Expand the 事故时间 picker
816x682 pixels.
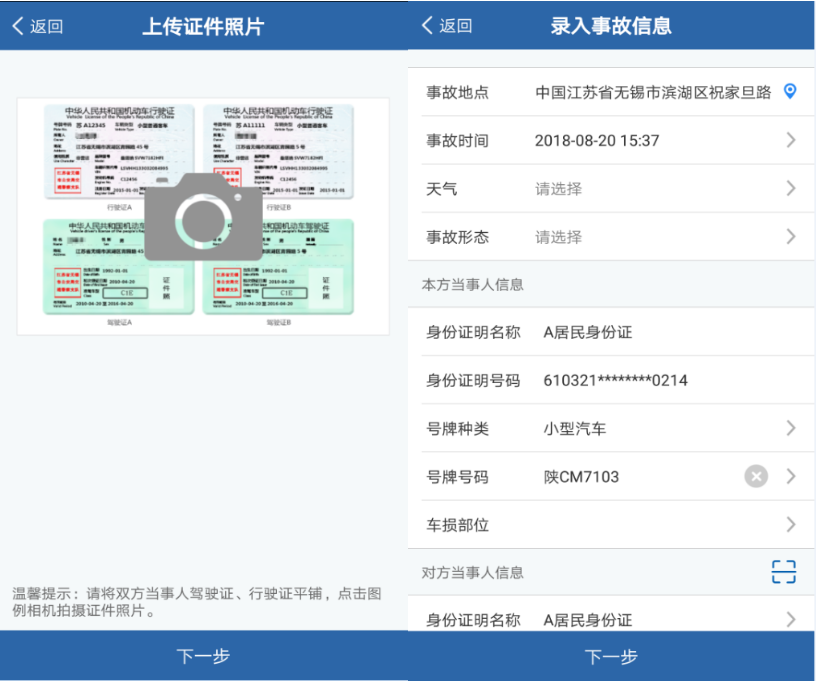click(793, 140)
